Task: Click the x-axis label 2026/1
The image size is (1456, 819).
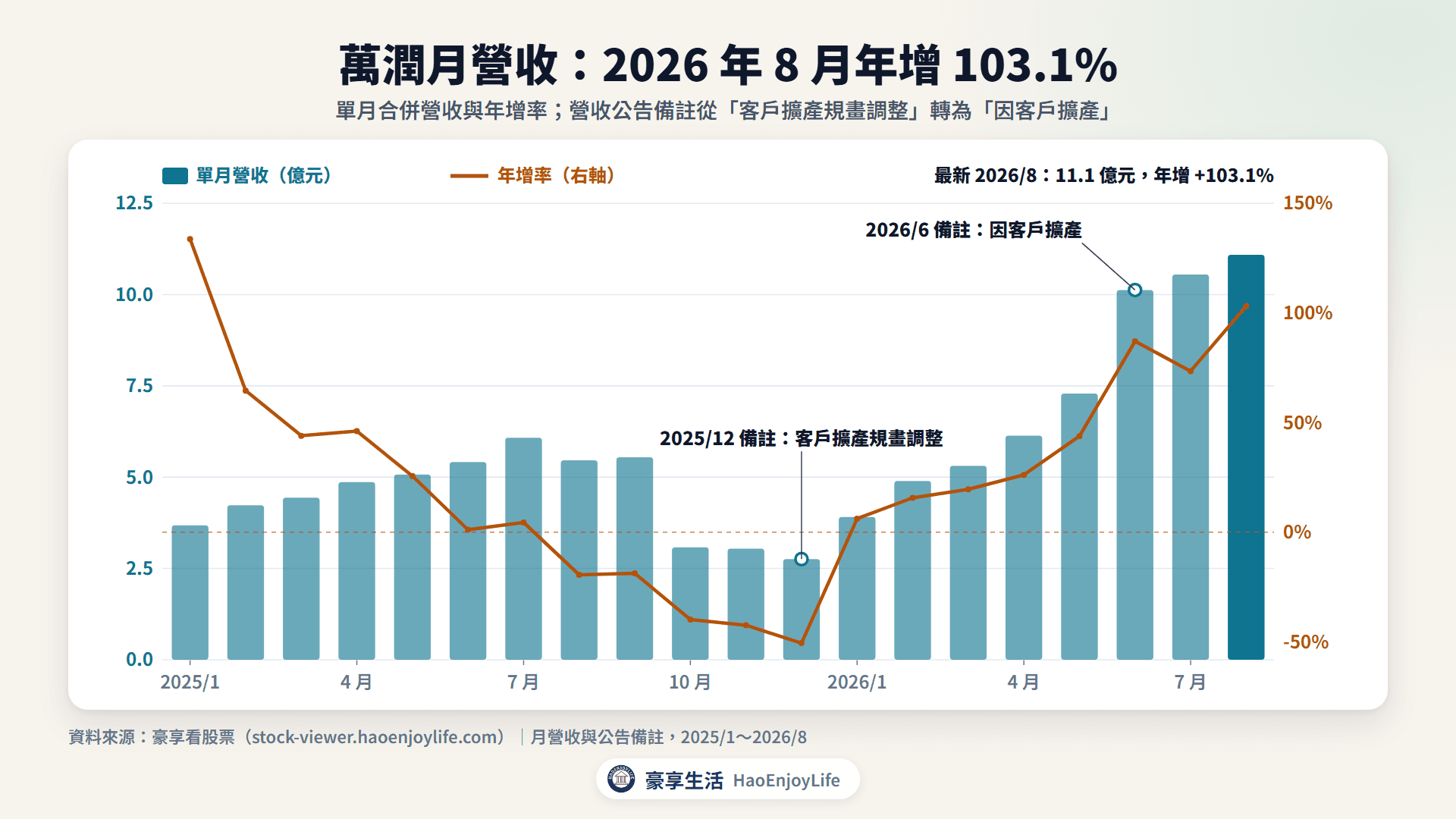Action: pos(857,682)
